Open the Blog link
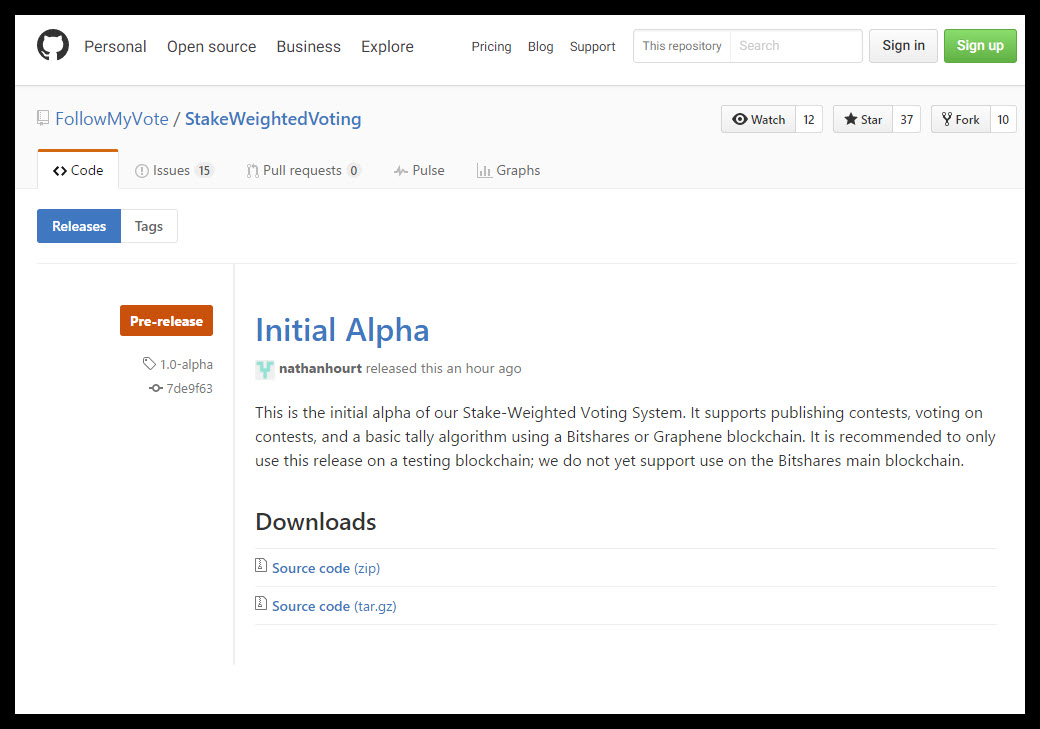1040x729 pixels. 541,46
